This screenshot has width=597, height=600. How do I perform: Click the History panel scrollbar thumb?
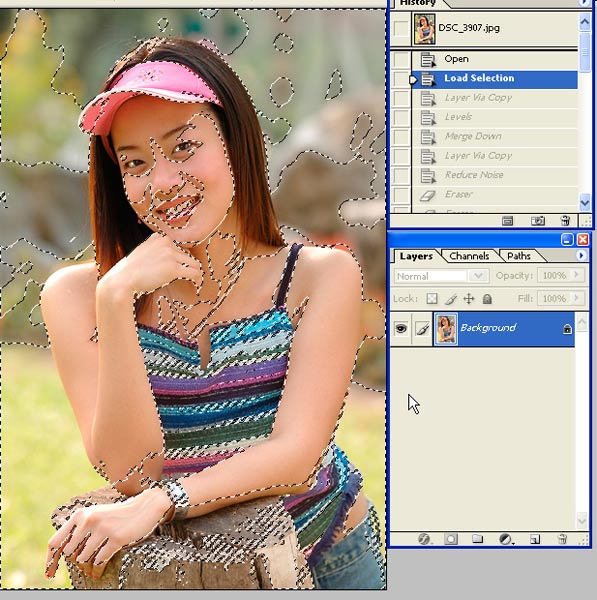(585, 52)
